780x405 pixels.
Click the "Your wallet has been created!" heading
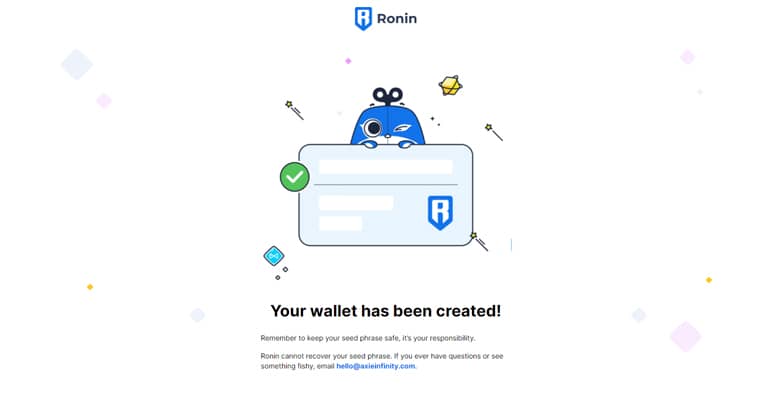[x=386, y=311]
